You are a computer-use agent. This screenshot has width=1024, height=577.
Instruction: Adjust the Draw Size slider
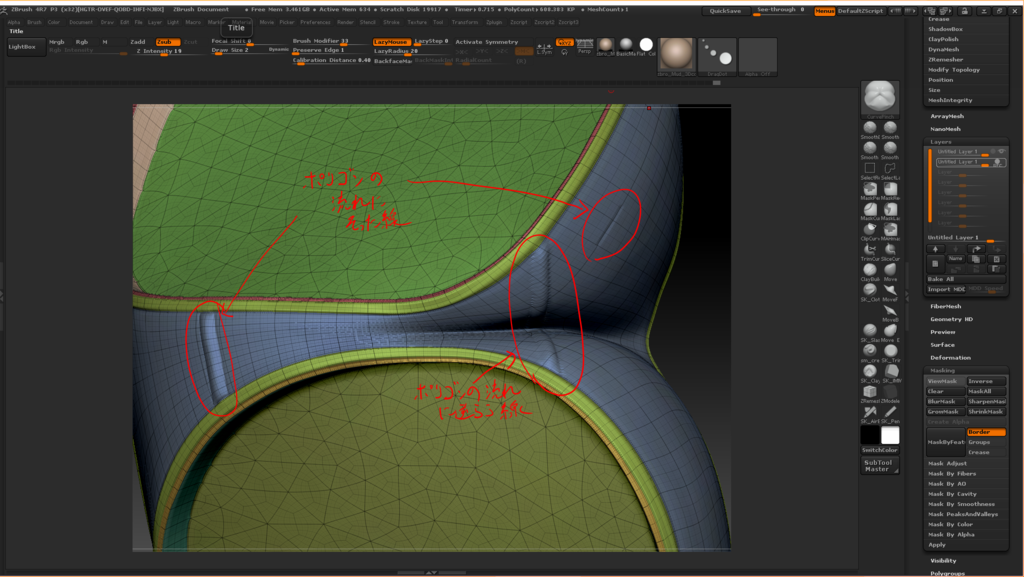(250, 50)
